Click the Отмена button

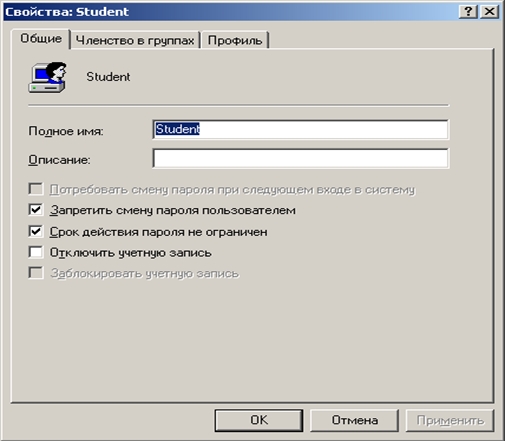coord(354,420)
